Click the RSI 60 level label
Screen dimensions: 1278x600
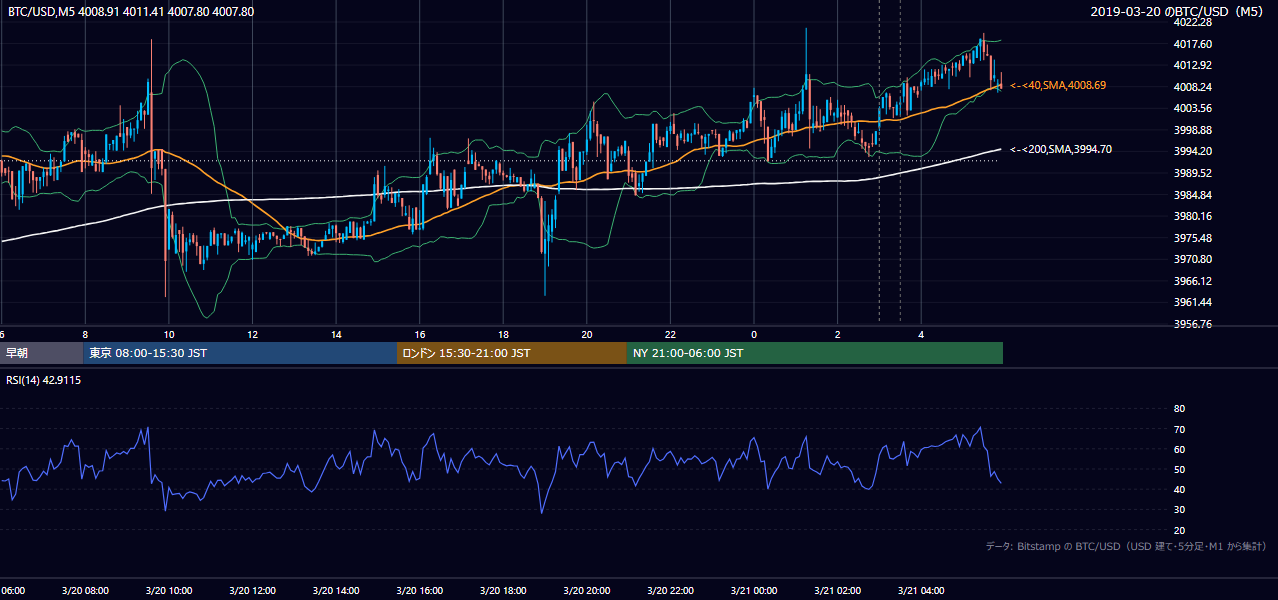tap(1179, 449)
